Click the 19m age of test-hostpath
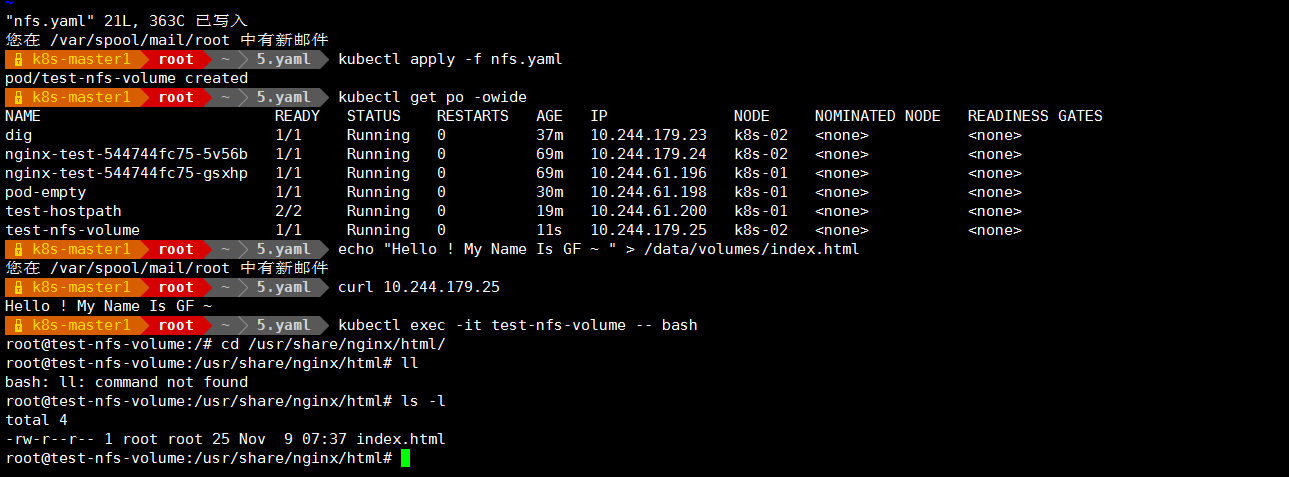The width and height of the screenshot is (1289, 477). click(x=549, y=211)
